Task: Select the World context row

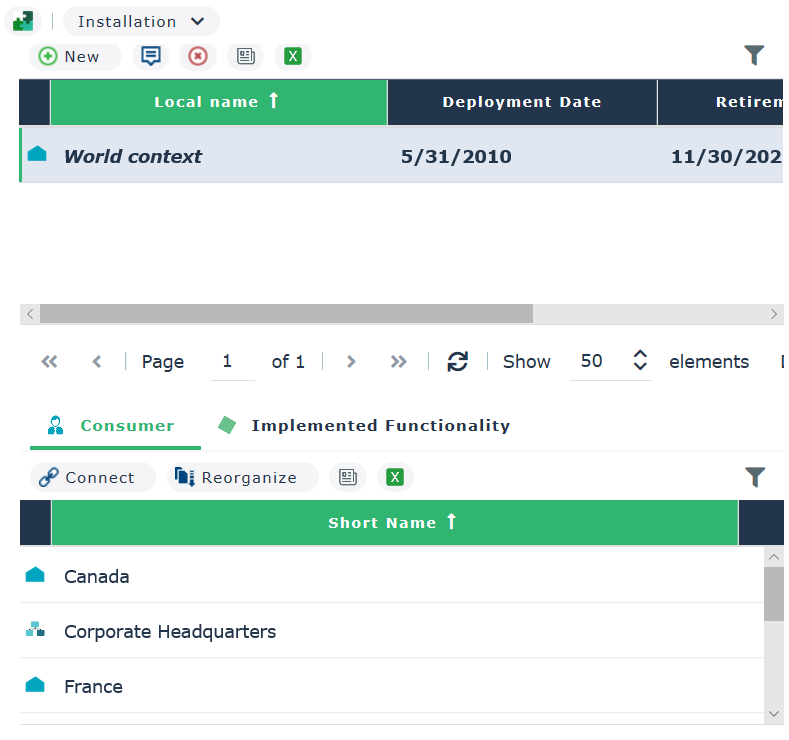Action: [133, 156]
